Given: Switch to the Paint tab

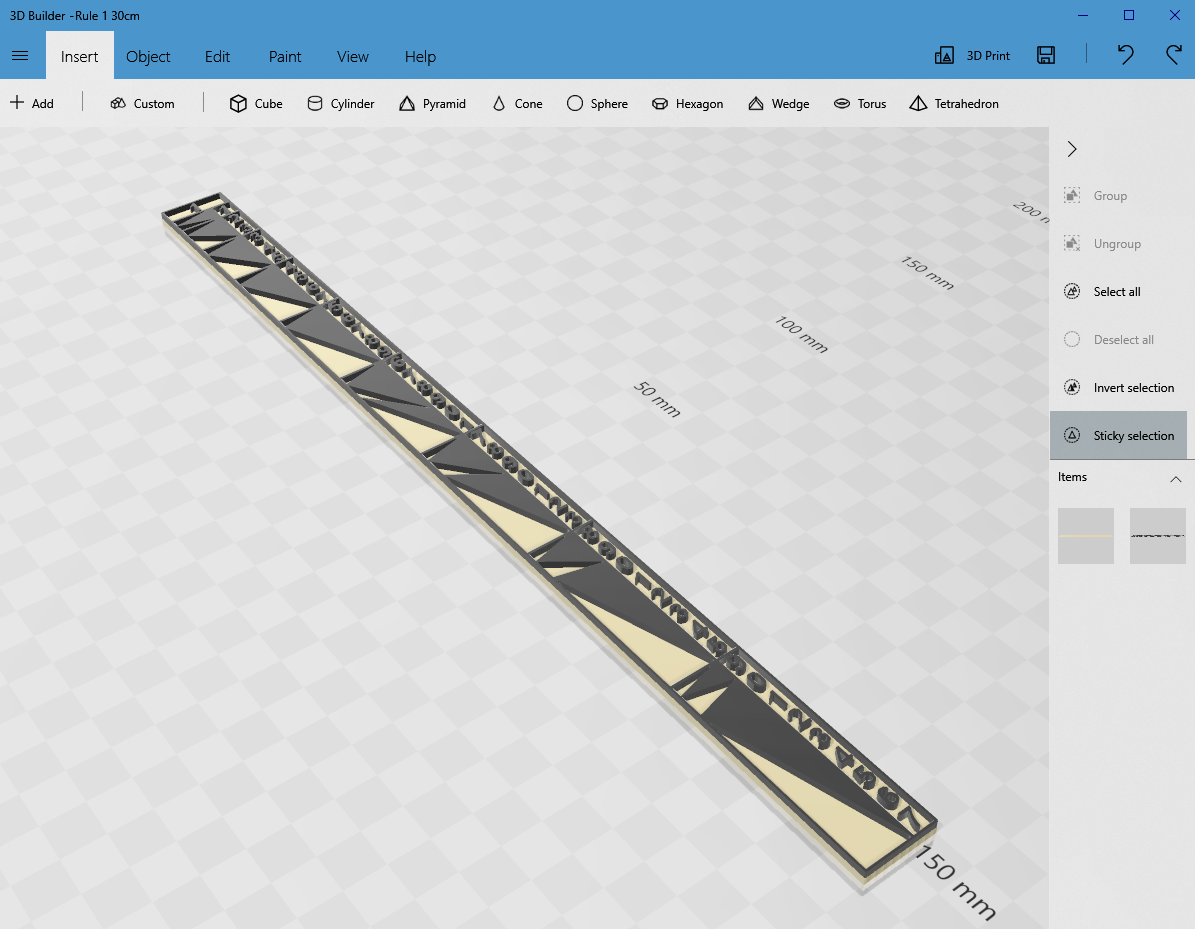Looking at the screenshot, I should point(284,57).
